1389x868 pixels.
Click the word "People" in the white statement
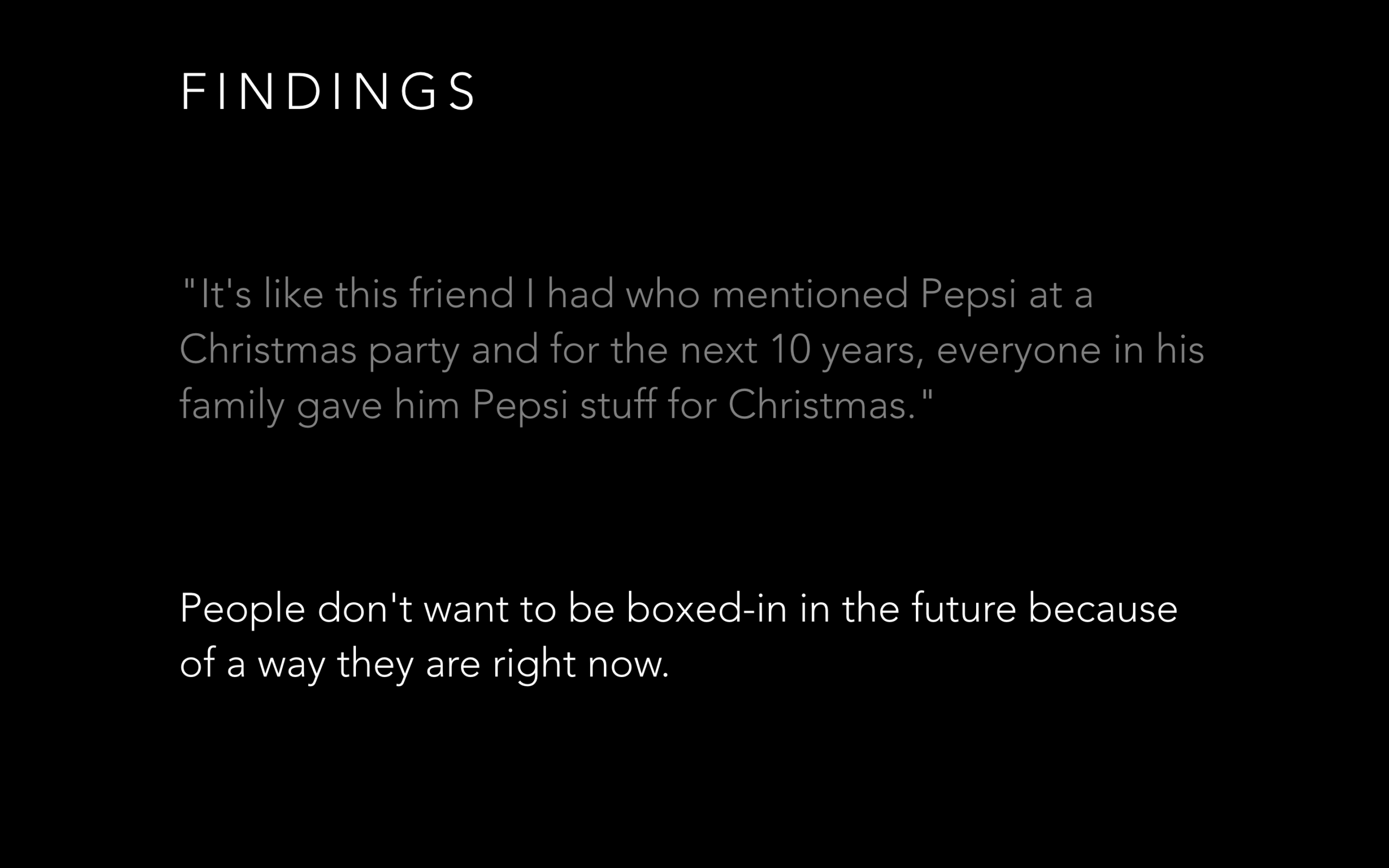pos(242,609)
